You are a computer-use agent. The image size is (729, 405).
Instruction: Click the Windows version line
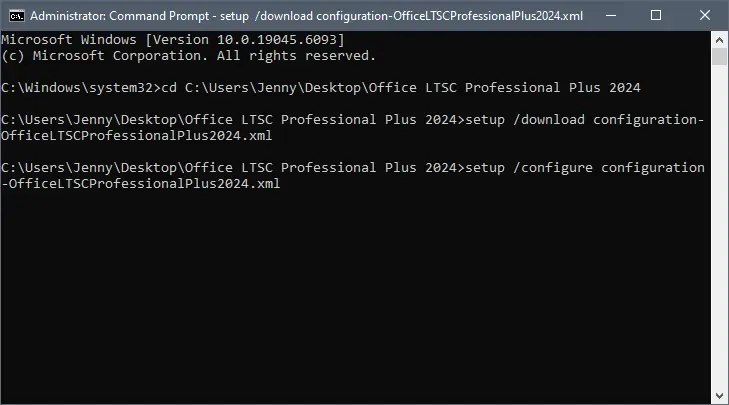pyautogui.click(x=172, y=40)
